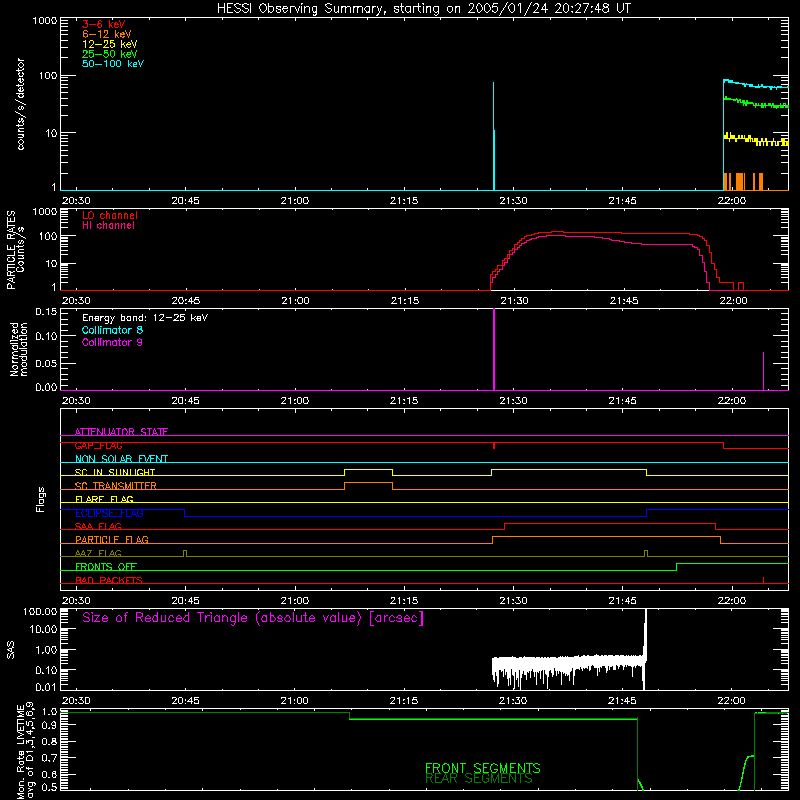Click the HESSI Observing Summary title
The width and height of the screenshot is (800, 800).
[423, 9]
